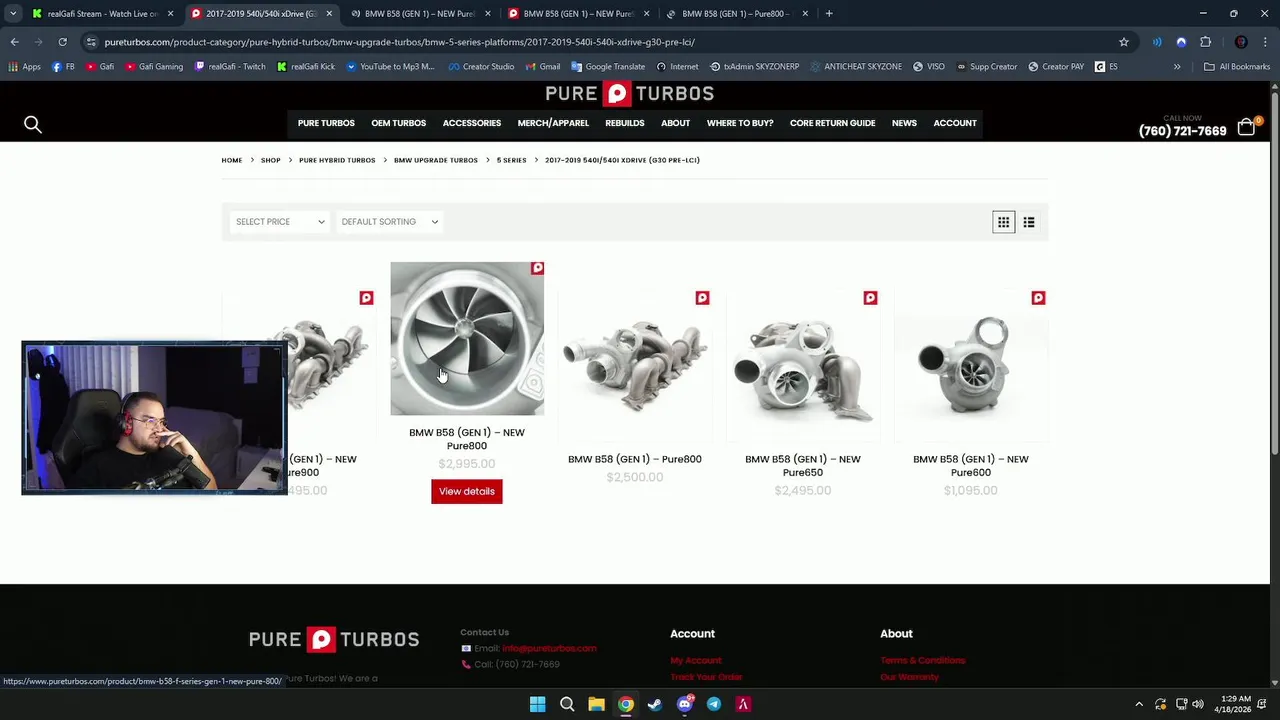Viewport: 1280px width, 720px height.
Task: Click red badge icon on Pure800 product
Action: (x=702, y=298)
